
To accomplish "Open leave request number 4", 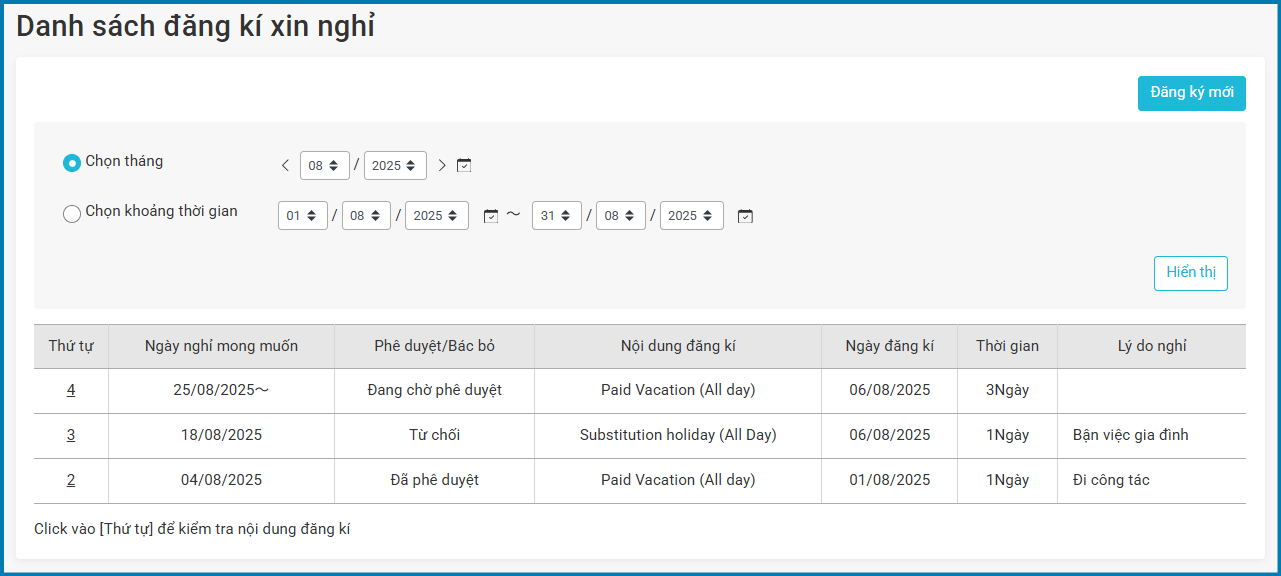I will tap(71, 390).
